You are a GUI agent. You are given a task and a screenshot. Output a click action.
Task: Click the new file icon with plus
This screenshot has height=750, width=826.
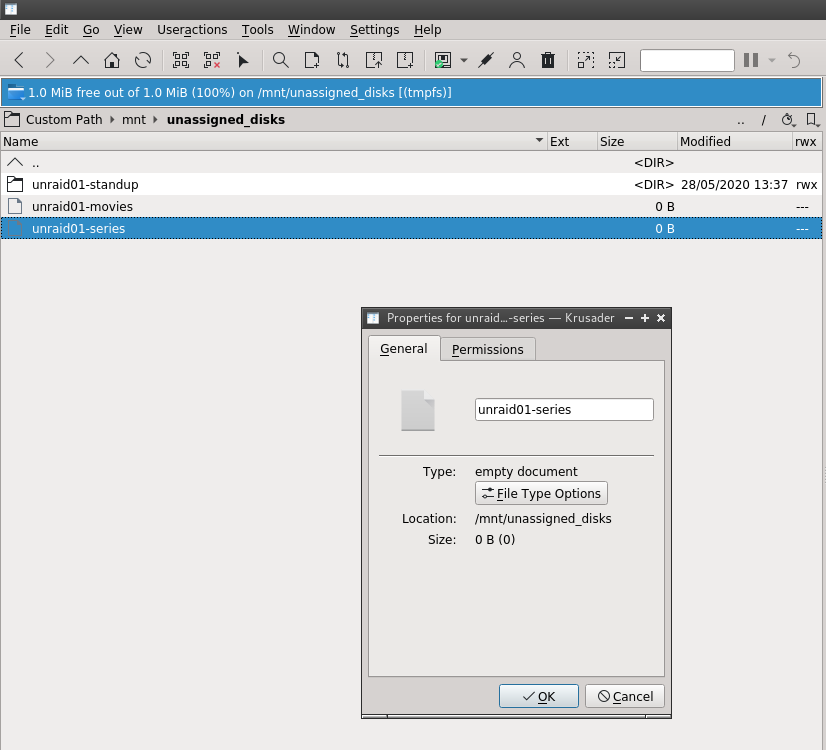[x=312, y=60]
